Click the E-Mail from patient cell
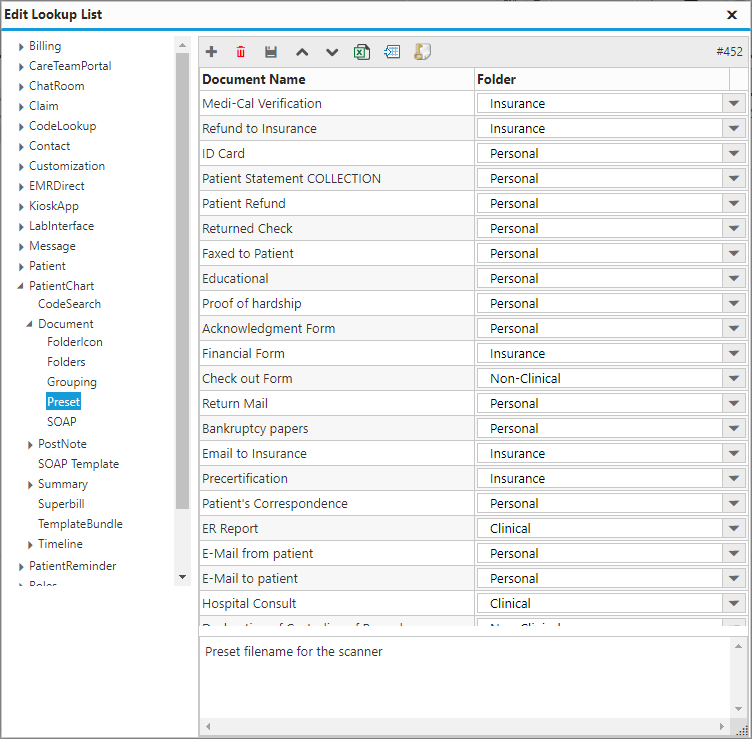Image resolution: width=752 pixels, height=739 pixels. 337,553
